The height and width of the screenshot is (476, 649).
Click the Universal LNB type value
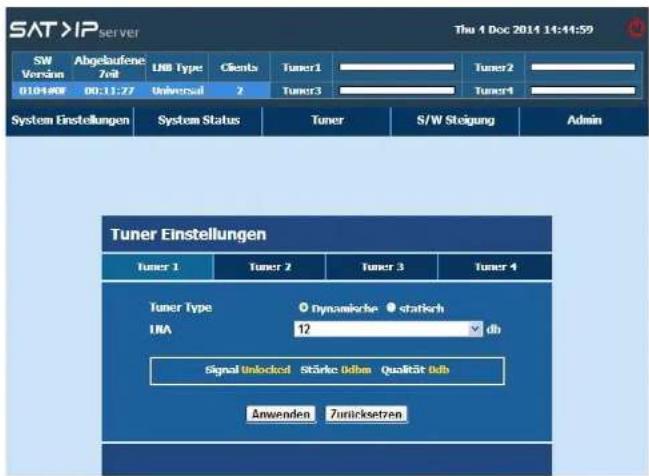pyautogui.click(x=178, y=91)
